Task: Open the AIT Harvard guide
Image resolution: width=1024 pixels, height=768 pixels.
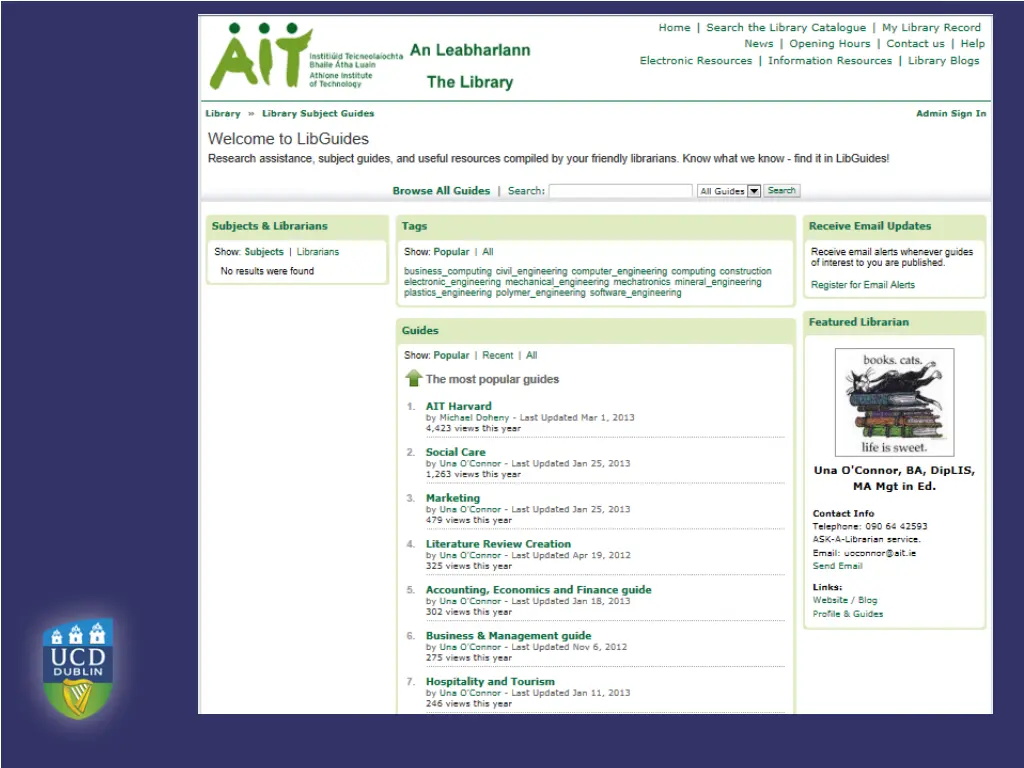Action: tap(458, 406)
